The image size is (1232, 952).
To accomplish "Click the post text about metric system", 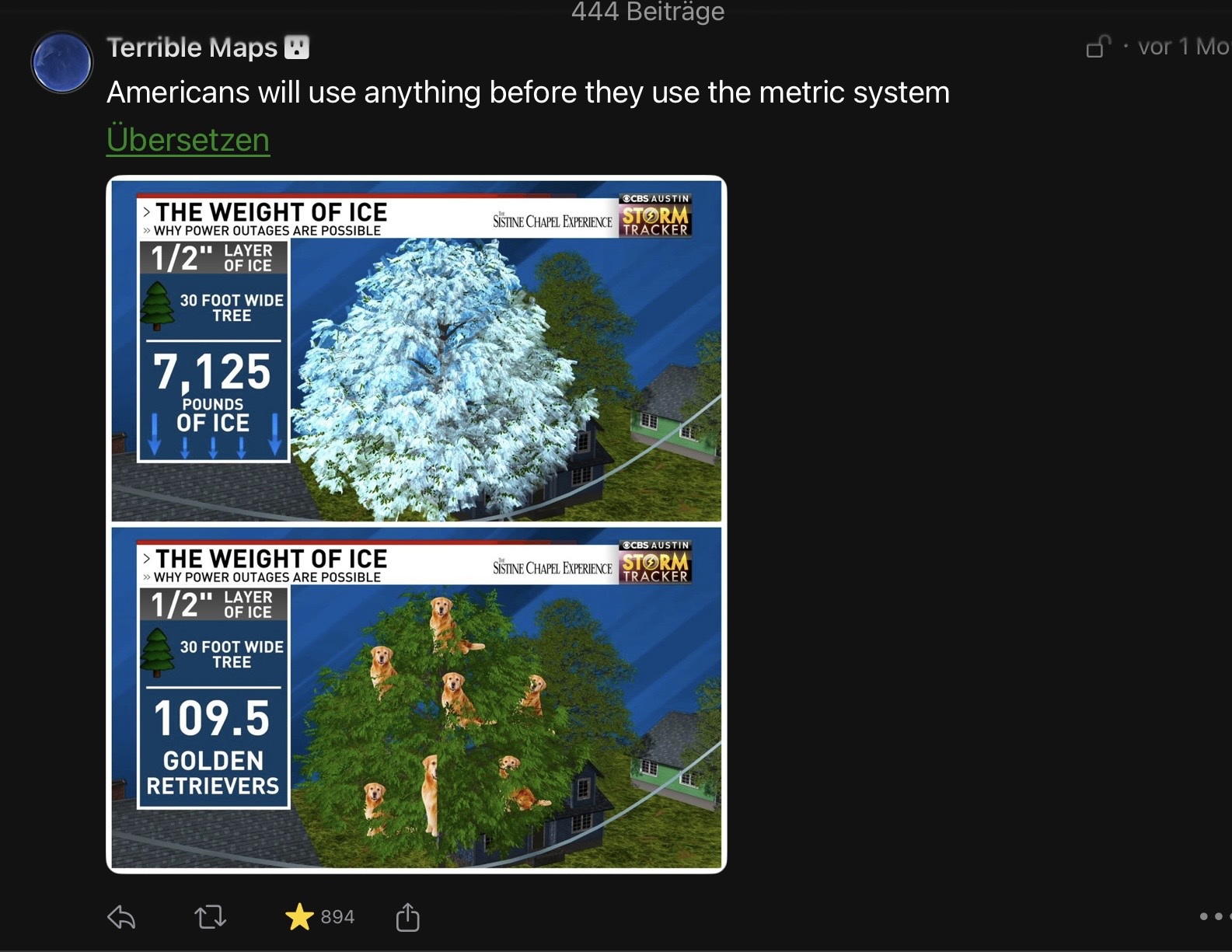I will (x=528, y=92).
